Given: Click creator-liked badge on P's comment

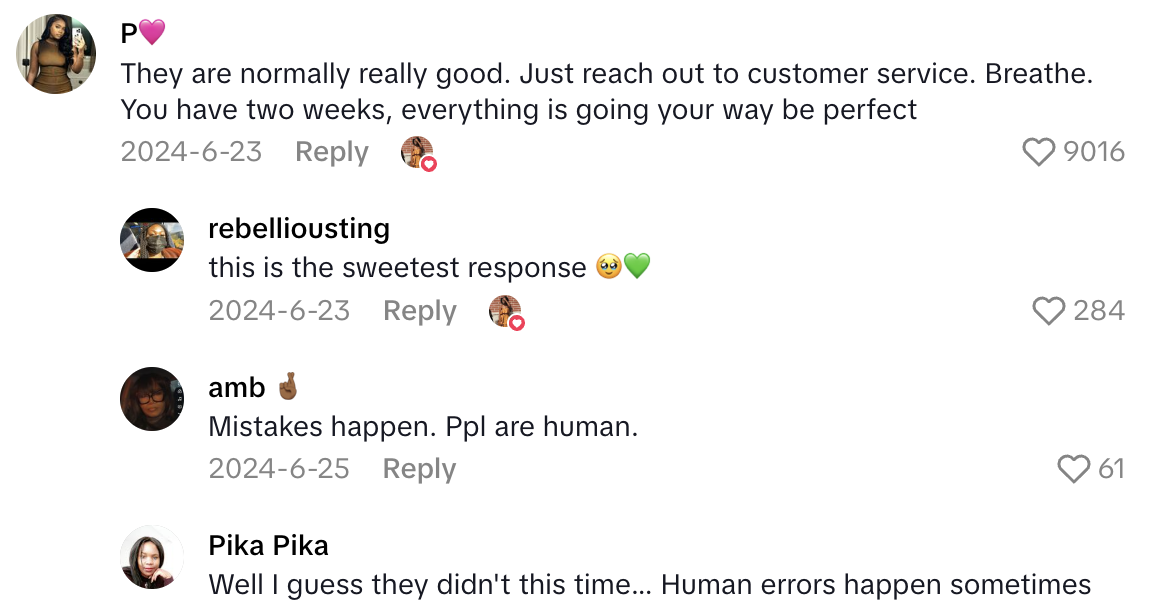Looking at the screenshot, I should [x=418, y=153].
